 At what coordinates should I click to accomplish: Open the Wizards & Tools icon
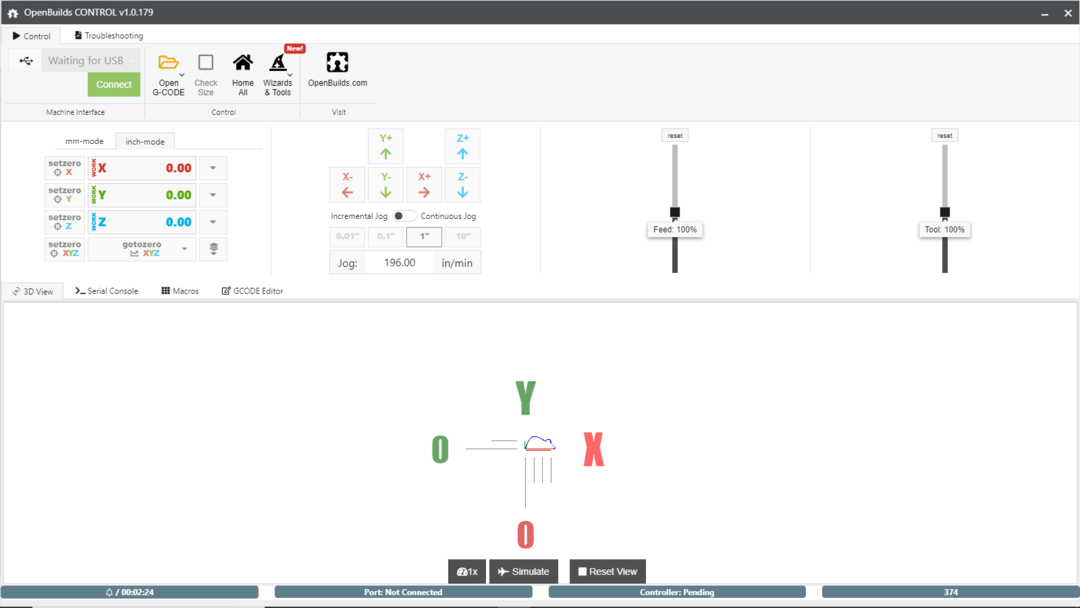pos(277,64)
